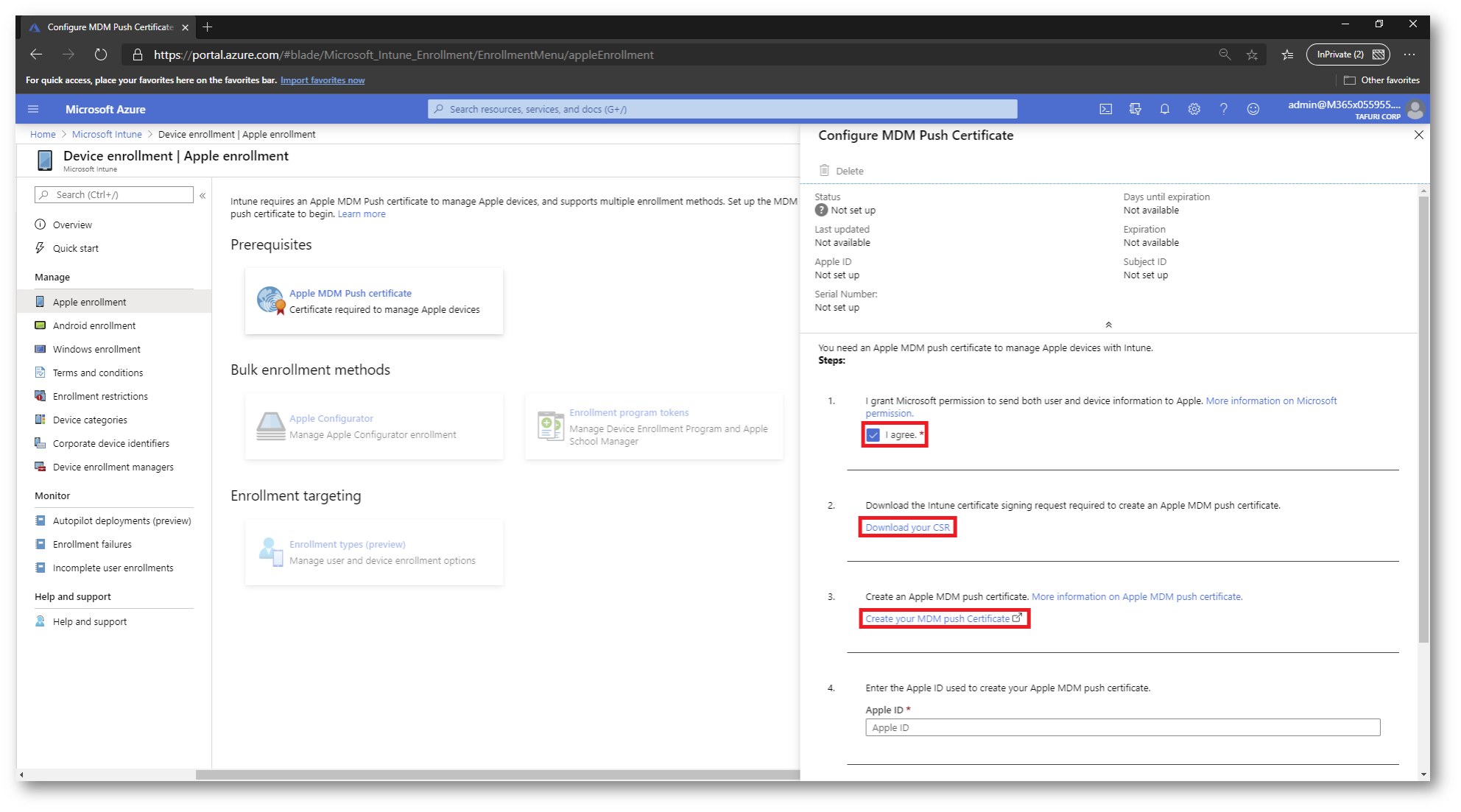Open browser settings ellipsis menu
The width and height of the screenshot is (1461, 812).
[x=1409, y=54]
